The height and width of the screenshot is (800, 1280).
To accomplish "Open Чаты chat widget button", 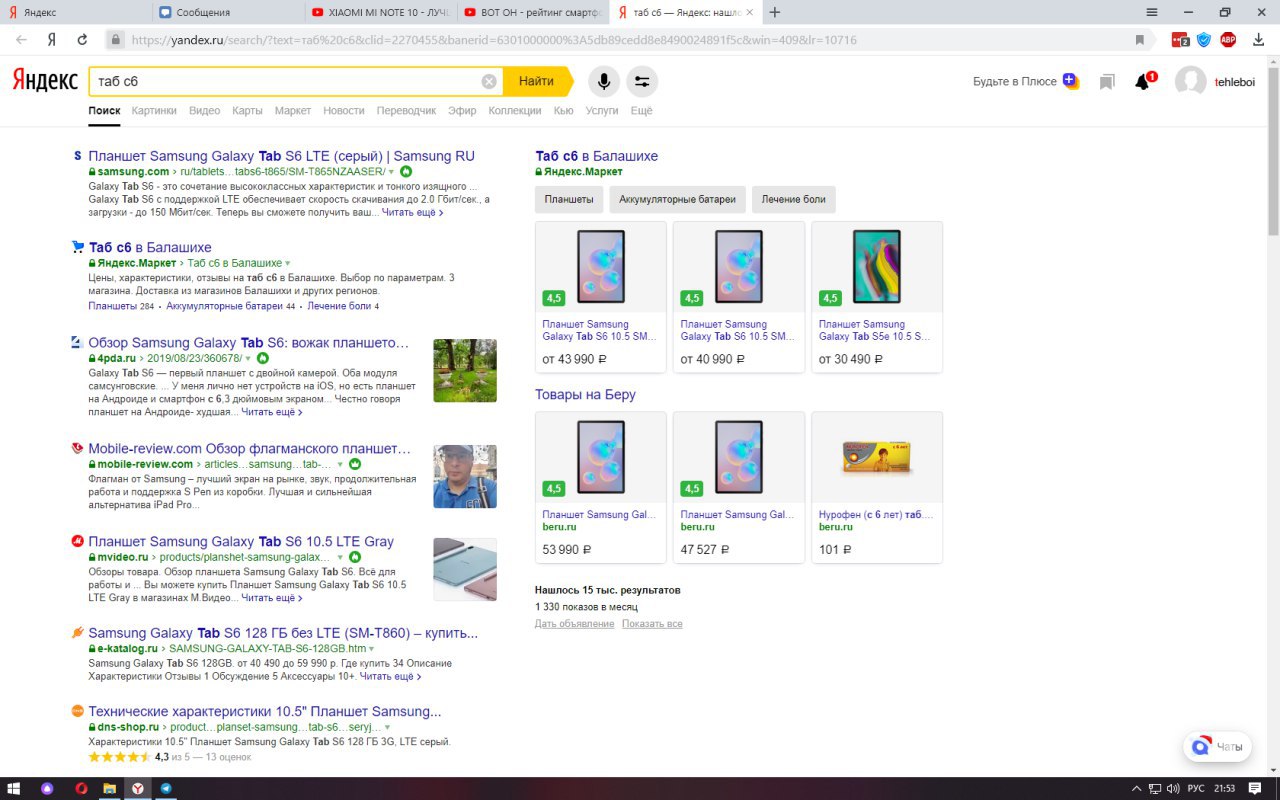I will [x=1217, y=746].
